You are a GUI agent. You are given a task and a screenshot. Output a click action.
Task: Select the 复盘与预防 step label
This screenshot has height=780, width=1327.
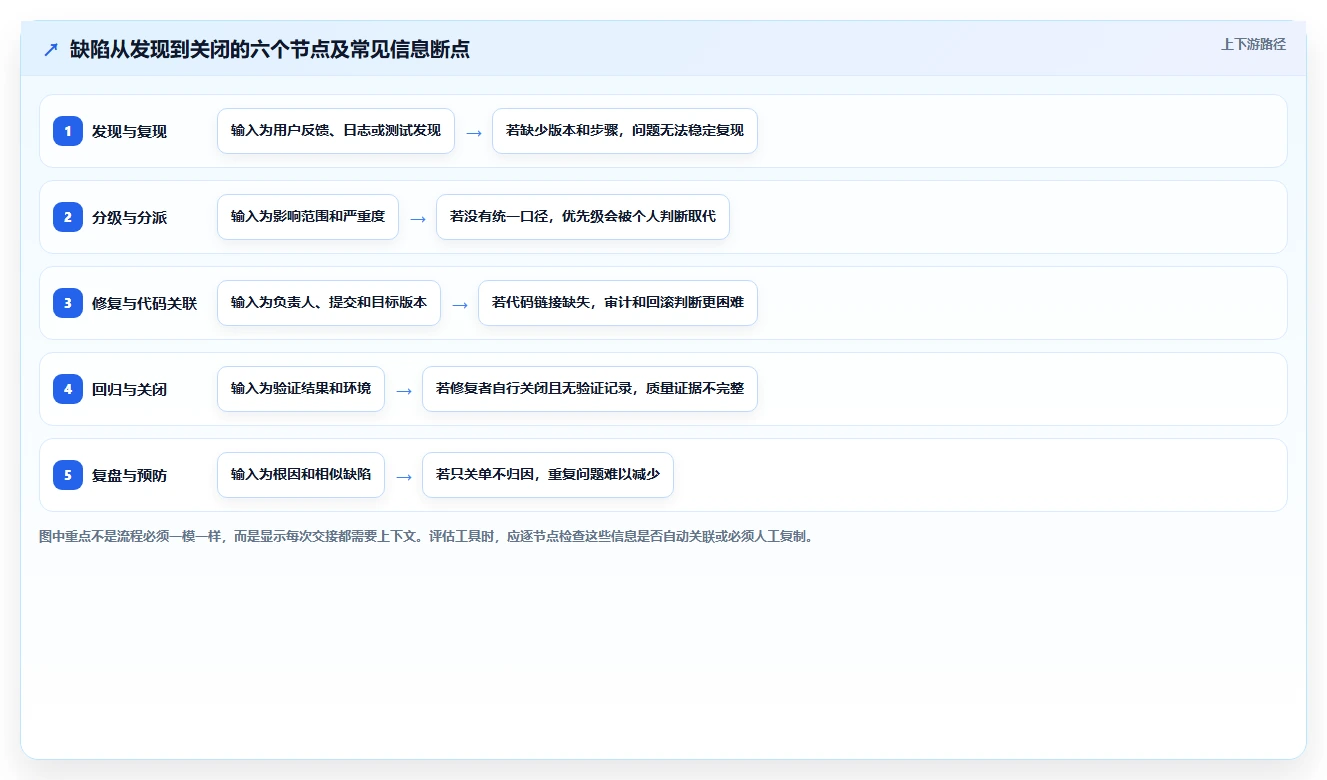[130, 475]
